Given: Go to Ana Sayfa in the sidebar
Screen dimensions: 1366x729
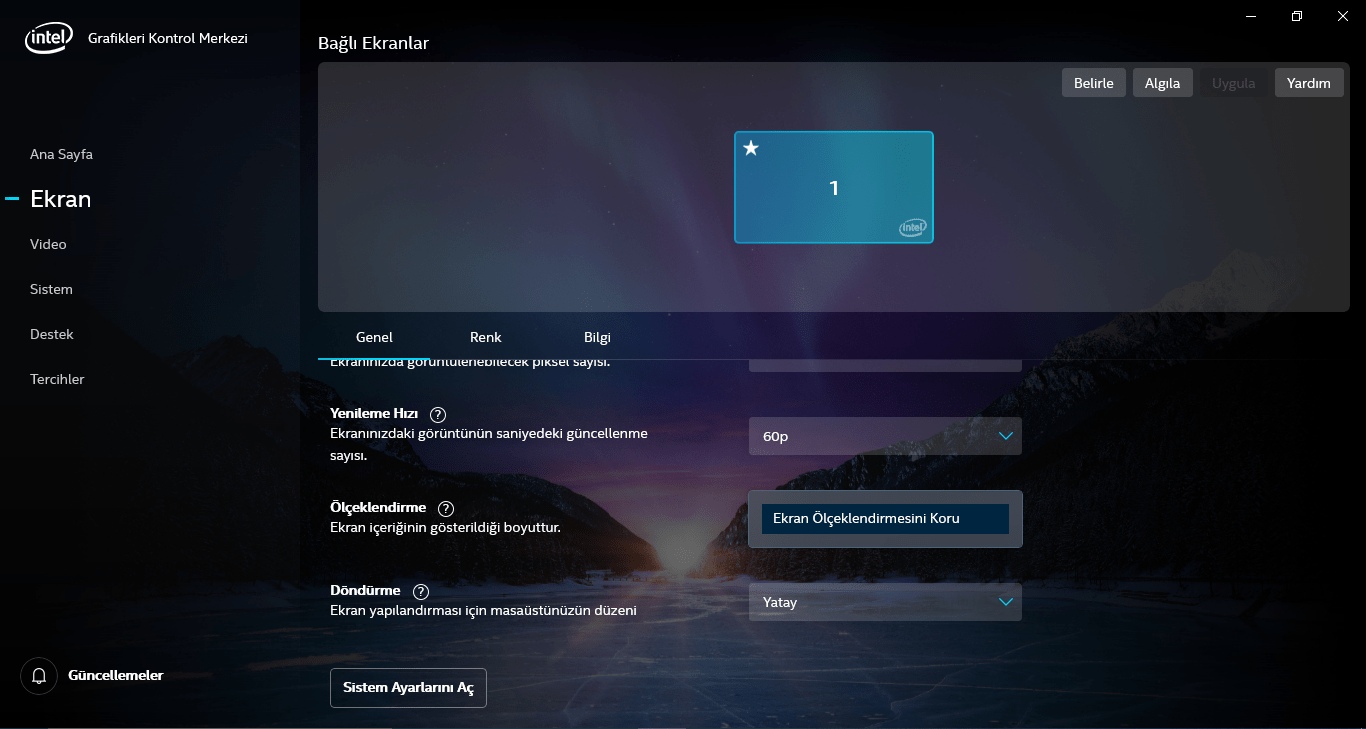Looking at the screenshot, I should pos(61,154).
